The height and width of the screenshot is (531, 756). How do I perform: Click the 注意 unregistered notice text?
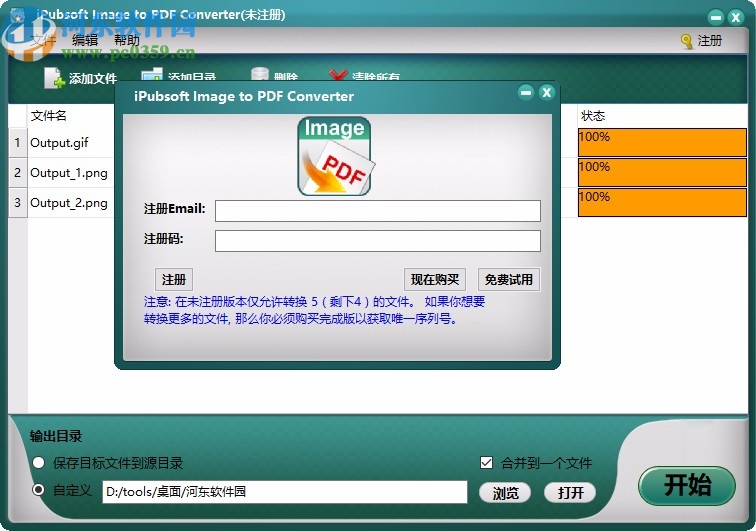click(314, 310)
